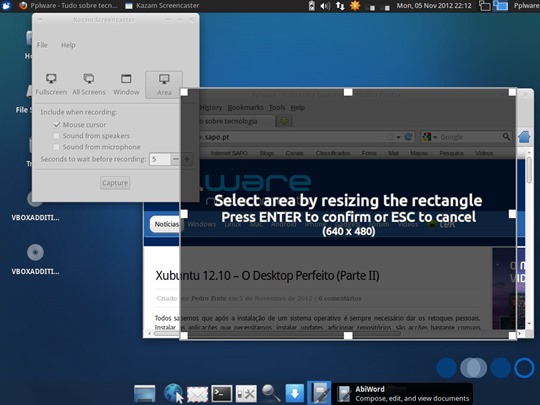Screen dimensions: 540x405
Task: Open Pesquisa link in SAPO bar
Action: [x=451, y=153]
